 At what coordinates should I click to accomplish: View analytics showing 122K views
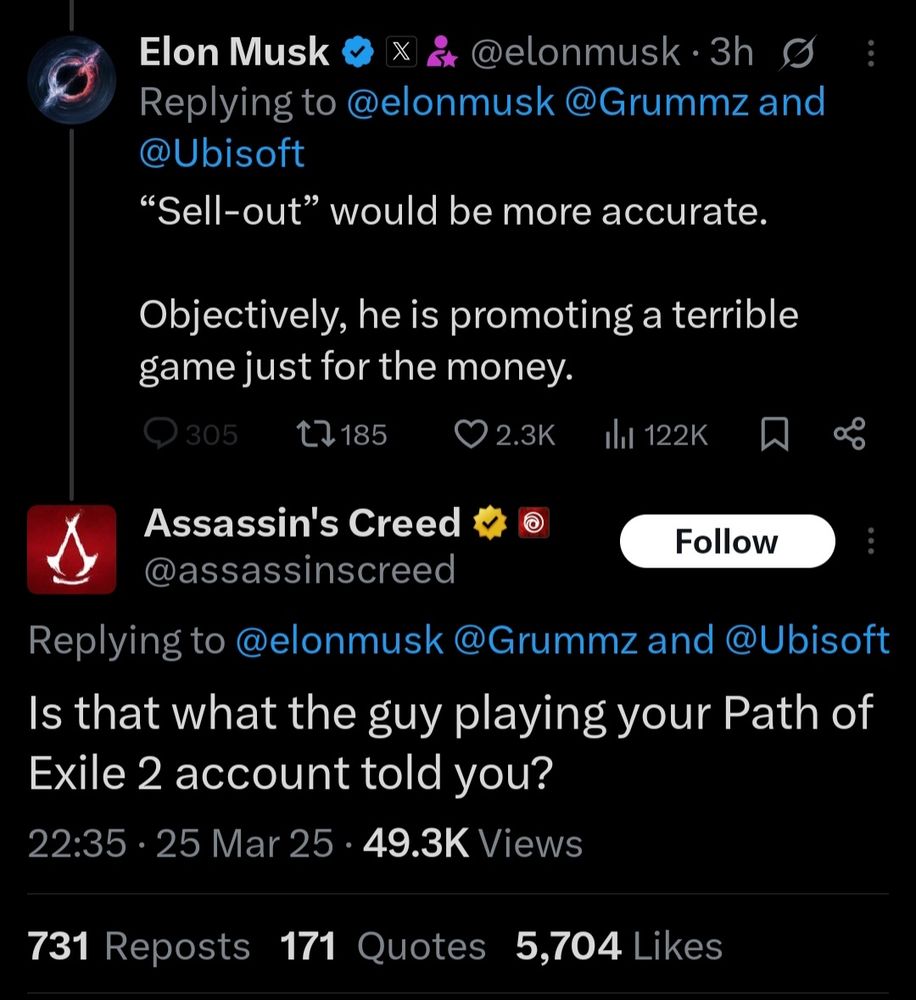pos(656,435)
